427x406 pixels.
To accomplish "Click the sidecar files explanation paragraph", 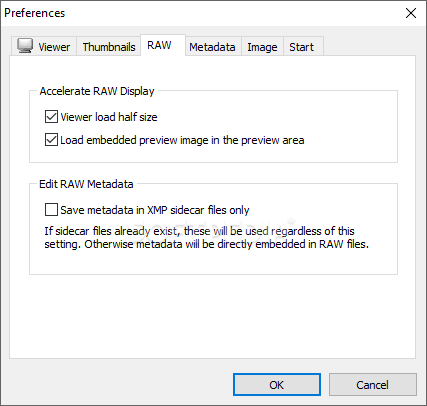I will [207, 237].
